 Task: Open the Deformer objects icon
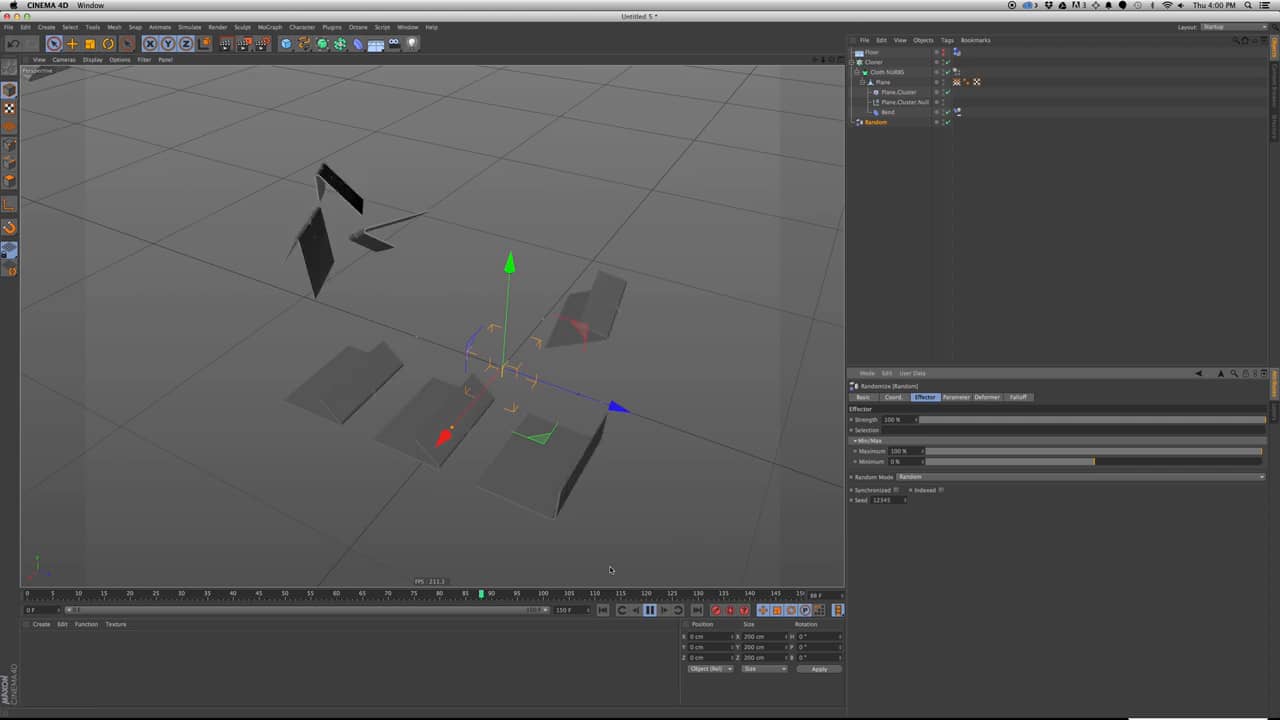pos(358,44)
